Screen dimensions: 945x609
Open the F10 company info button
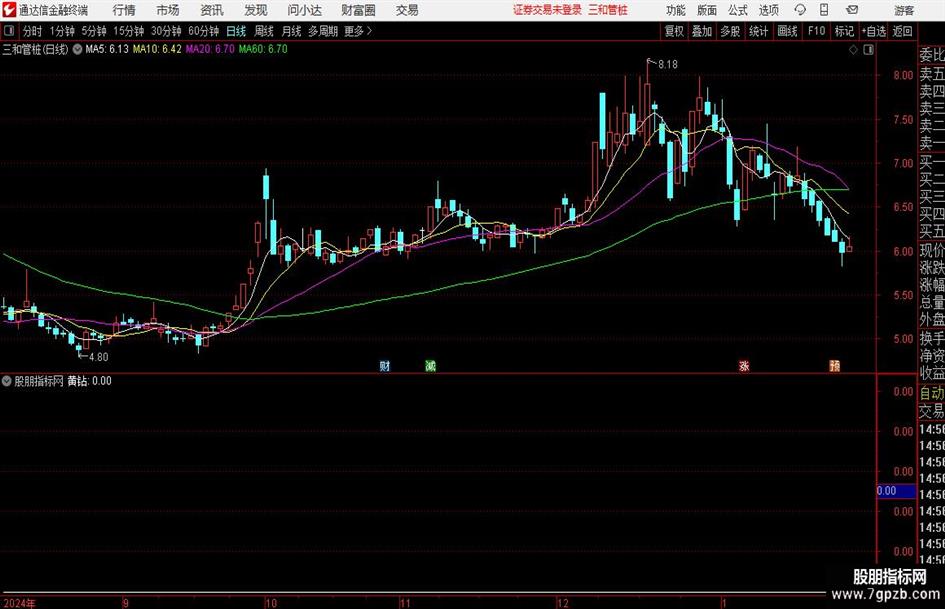tap(816, 31)
